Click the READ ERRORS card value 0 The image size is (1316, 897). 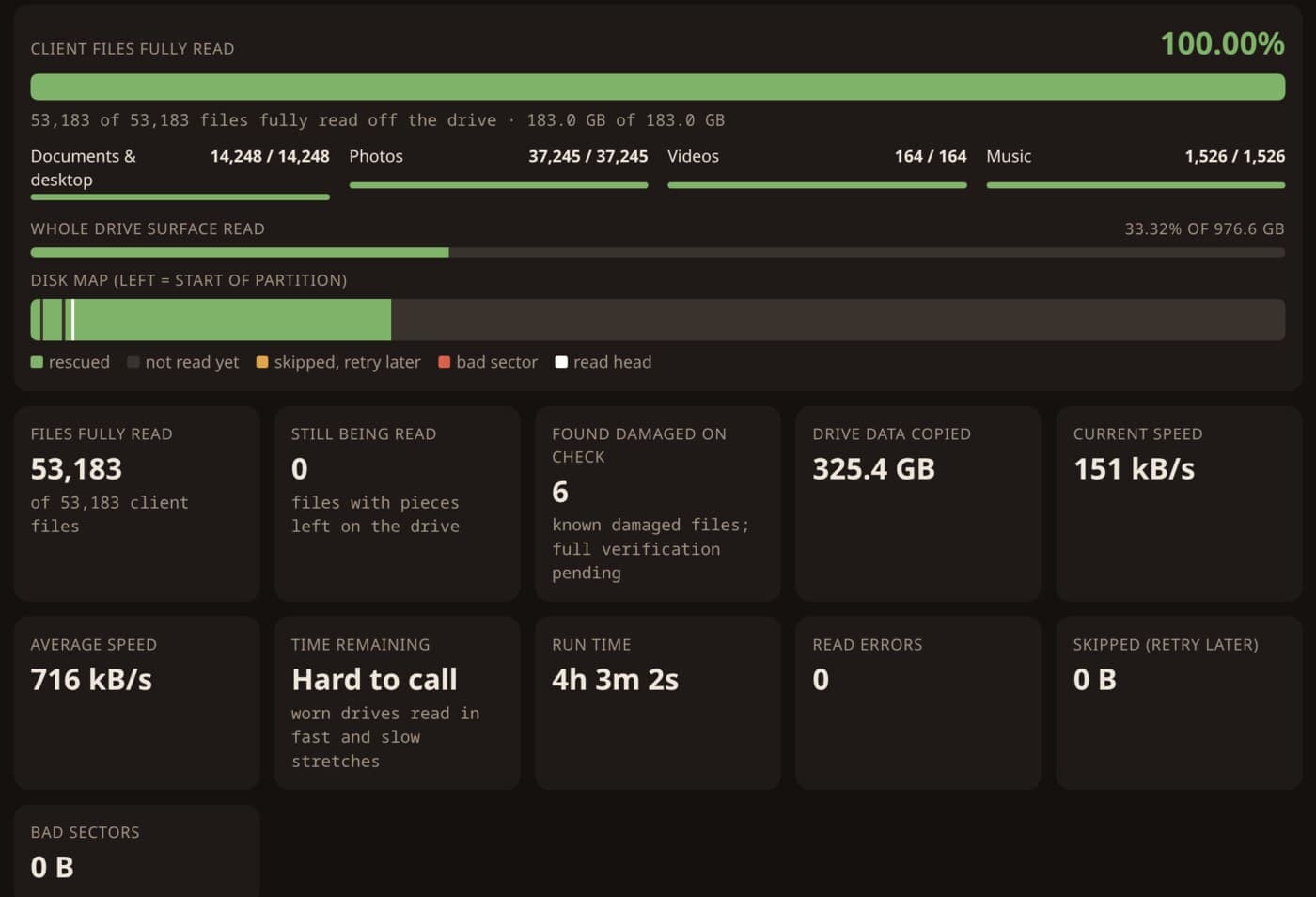coord(821,680)
